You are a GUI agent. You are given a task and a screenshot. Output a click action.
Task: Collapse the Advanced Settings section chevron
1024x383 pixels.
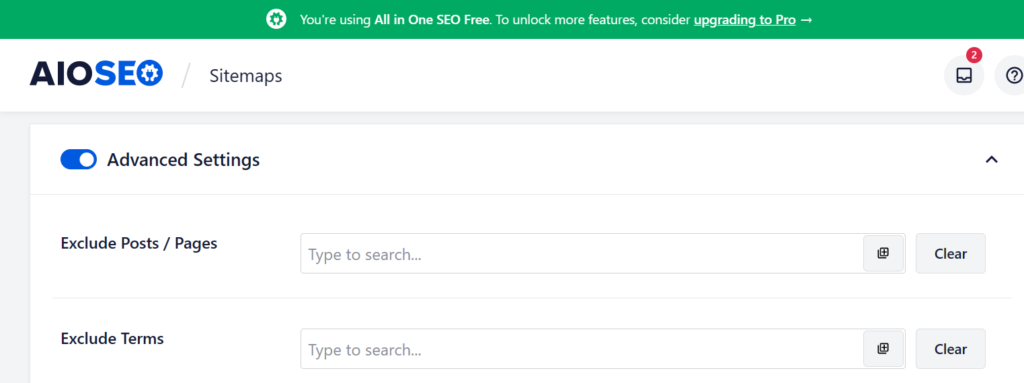pyautogui.click(x=991, y=159)
